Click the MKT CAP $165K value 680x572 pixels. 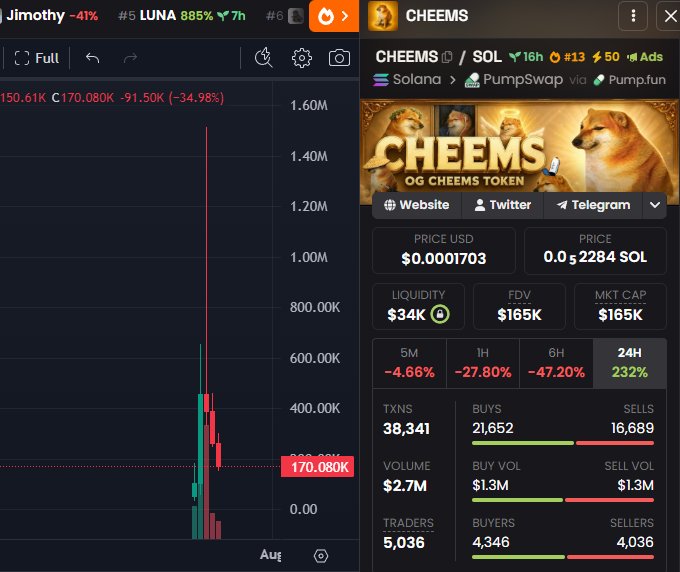(620, 314)
